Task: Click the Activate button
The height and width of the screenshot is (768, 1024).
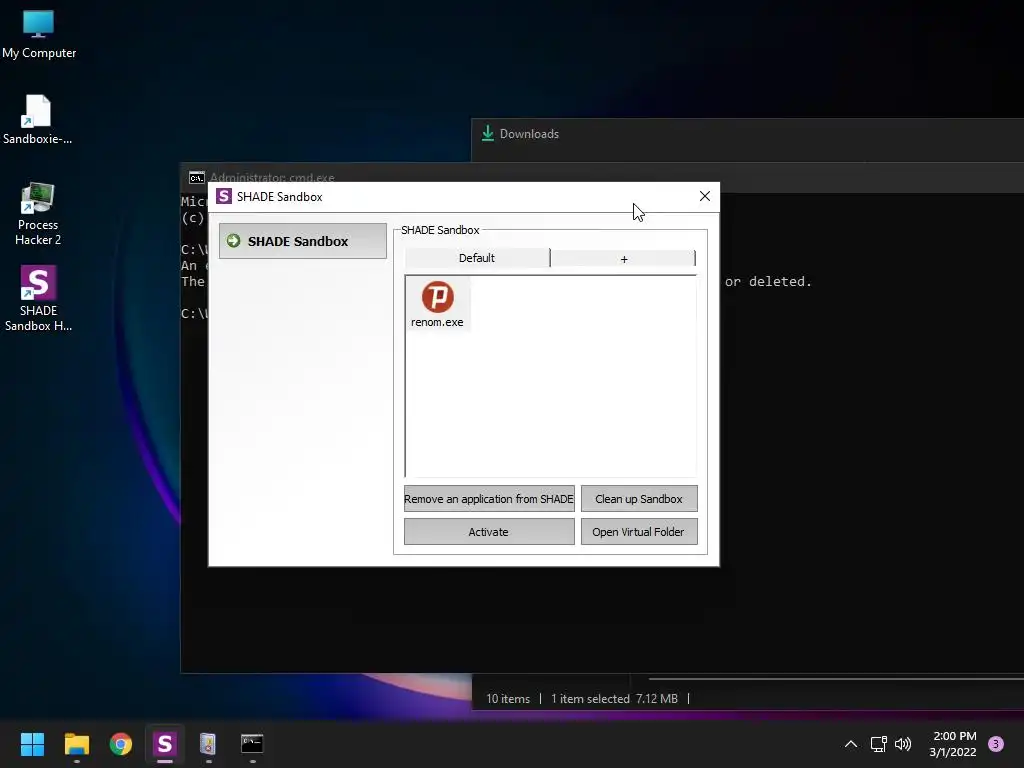Action: click(x=489, y=532)
